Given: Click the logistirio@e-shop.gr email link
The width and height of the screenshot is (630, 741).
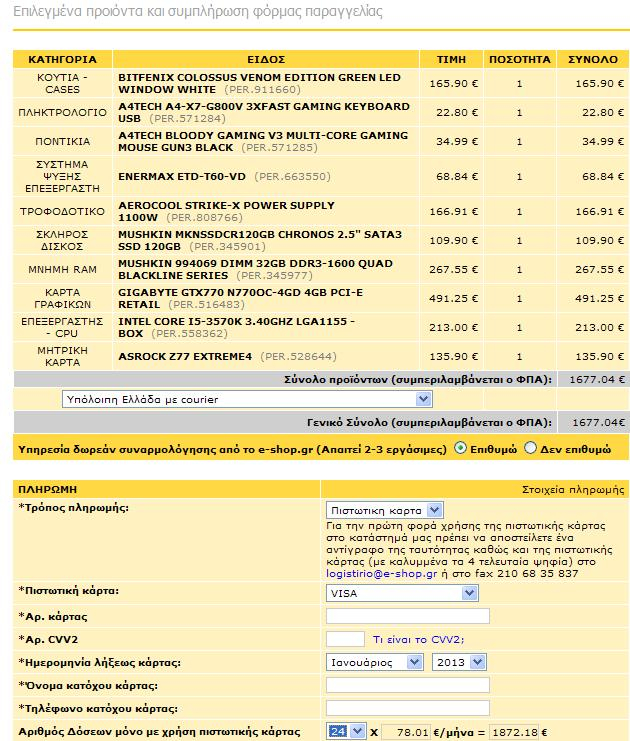Looking at the screenshot, I should pos(381,574).
